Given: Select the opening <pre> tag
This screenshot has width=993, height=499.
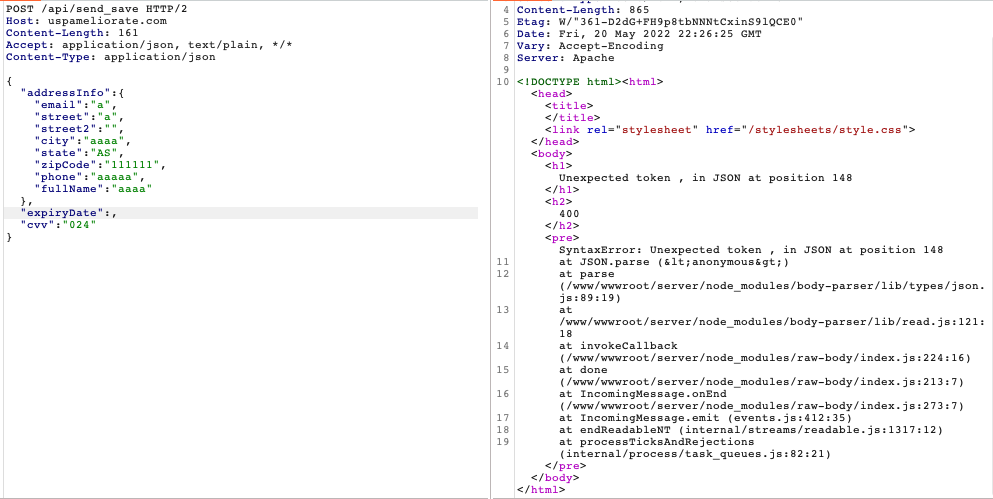Looking at the screenshot, I should point(562,238).
